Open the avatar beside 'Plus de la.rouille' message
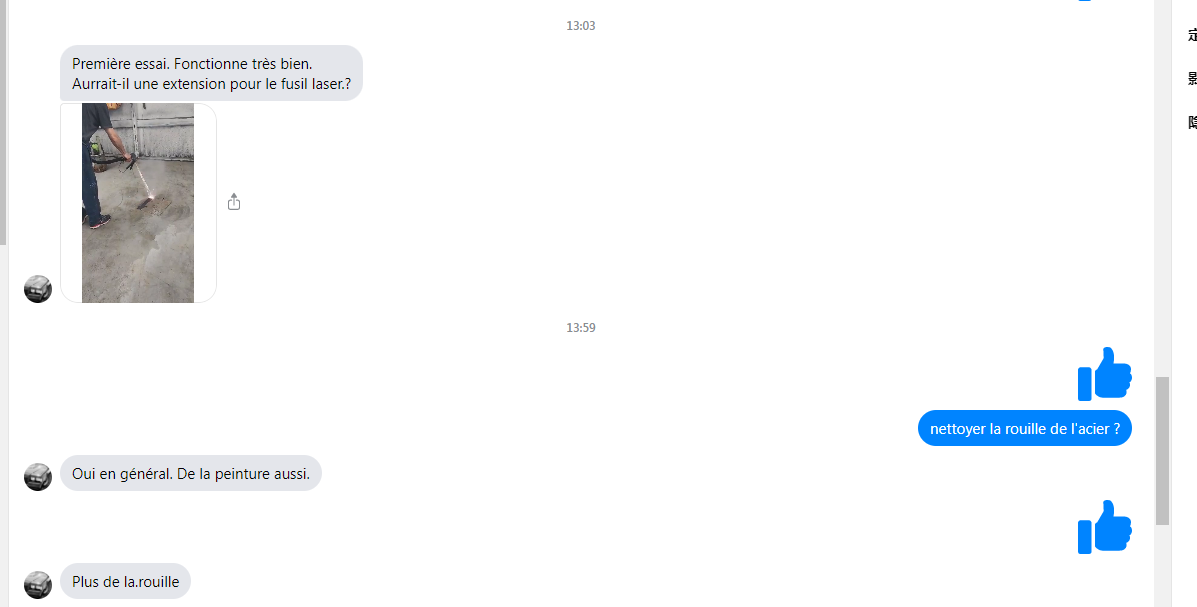This screenshot has width=1197, height=607. (38, 584)
